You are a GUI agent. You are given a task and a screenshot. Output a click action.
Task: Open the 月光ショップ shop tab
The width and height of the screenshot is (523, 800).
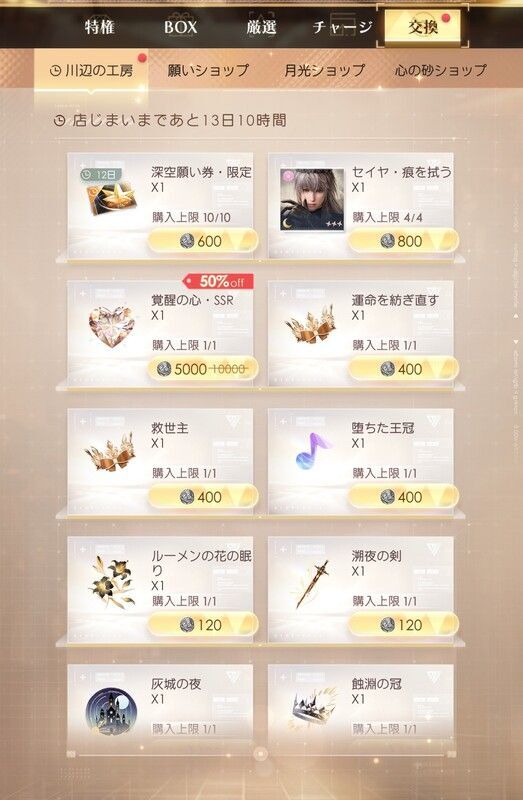click(325, 70)
